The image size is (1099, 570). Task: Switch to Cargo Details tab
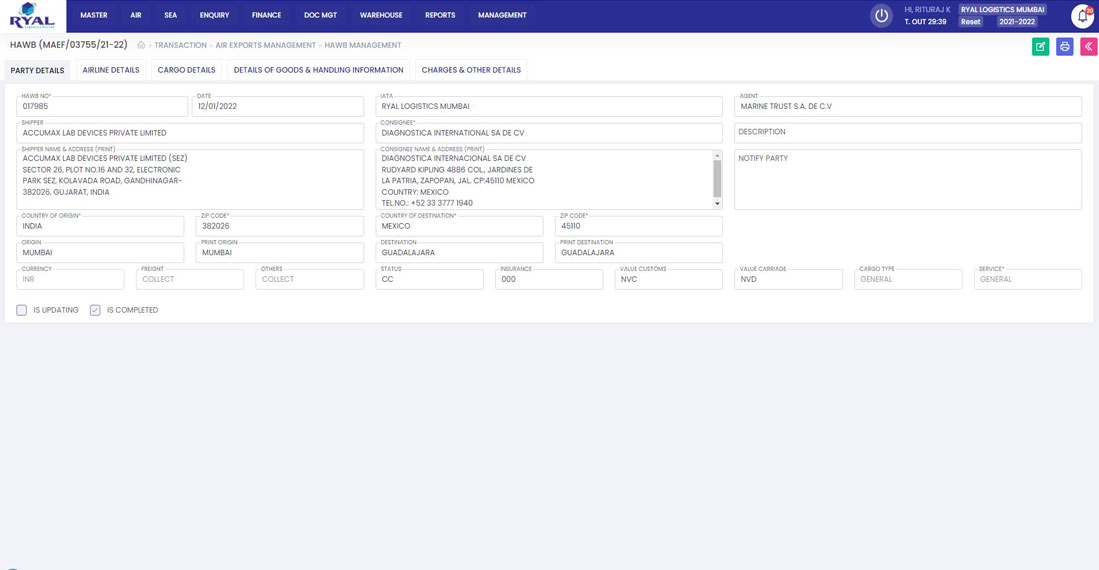pyautogui.click(x=186, y=70)
